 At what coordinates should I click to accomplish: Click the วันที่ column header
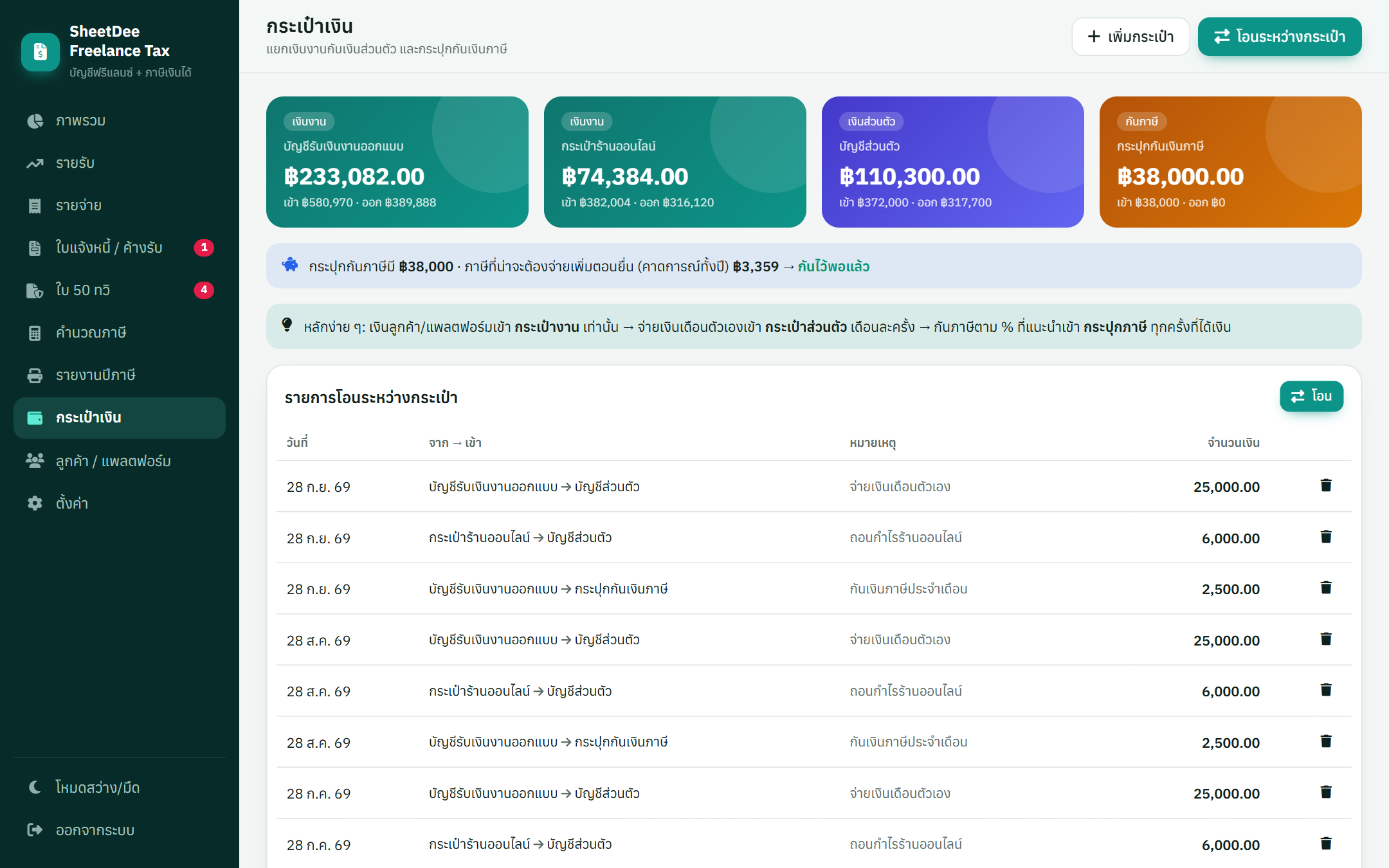click(x=297, y=442)
